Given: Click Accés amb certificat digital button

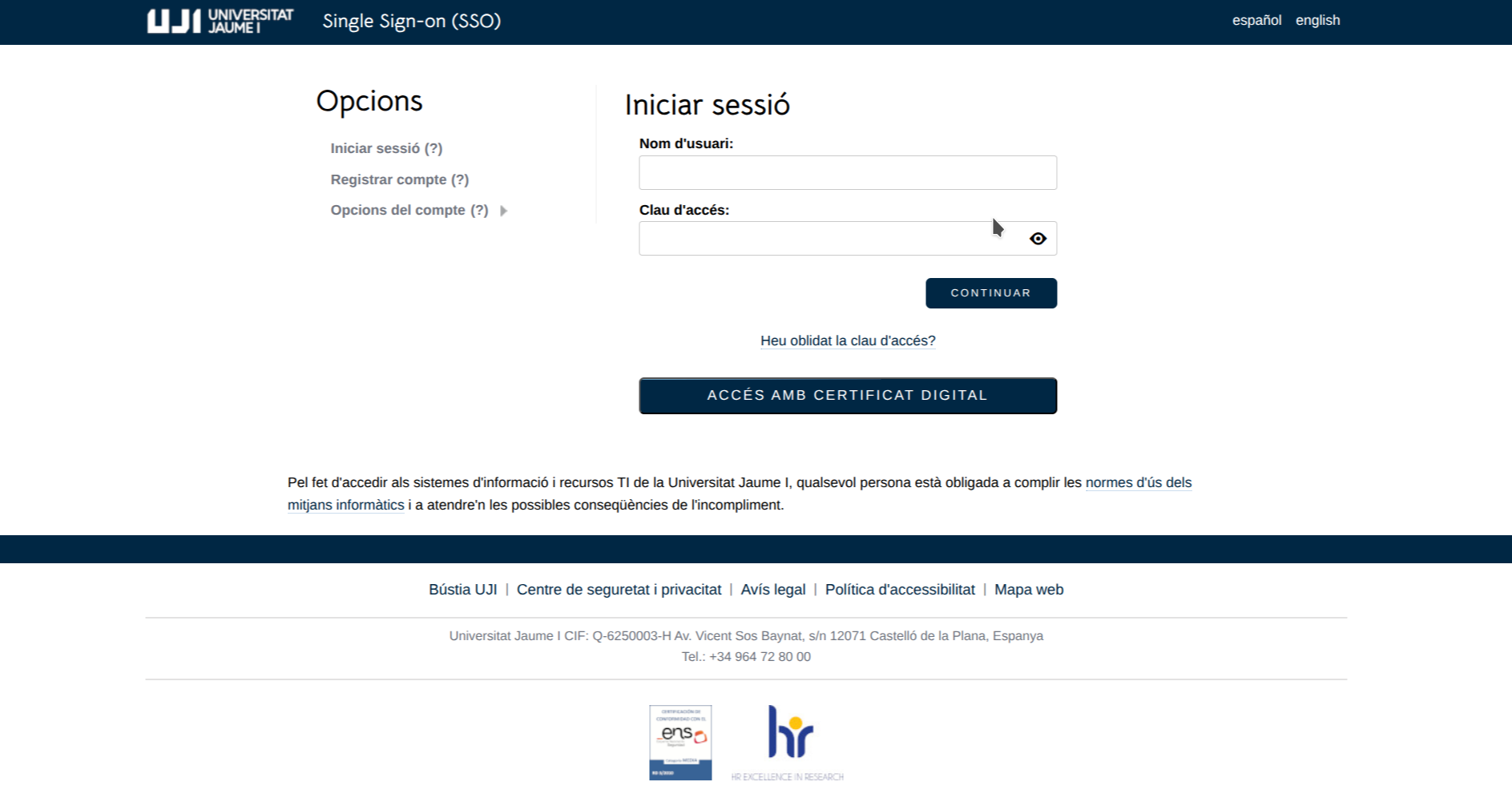Looking at the screenshot, I should pos(847,396).
